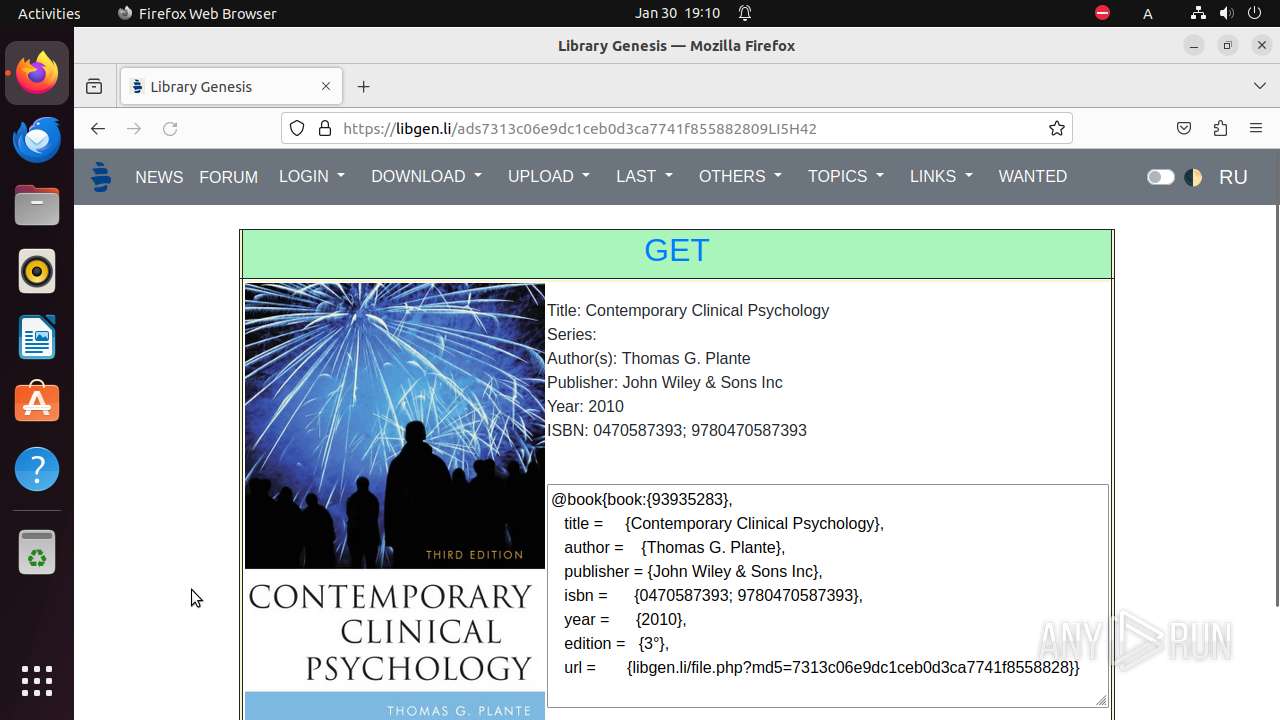Open a new tab with plus button
Screen dimensions: 1280x720
pyautogui.click(x=363, y=86)
